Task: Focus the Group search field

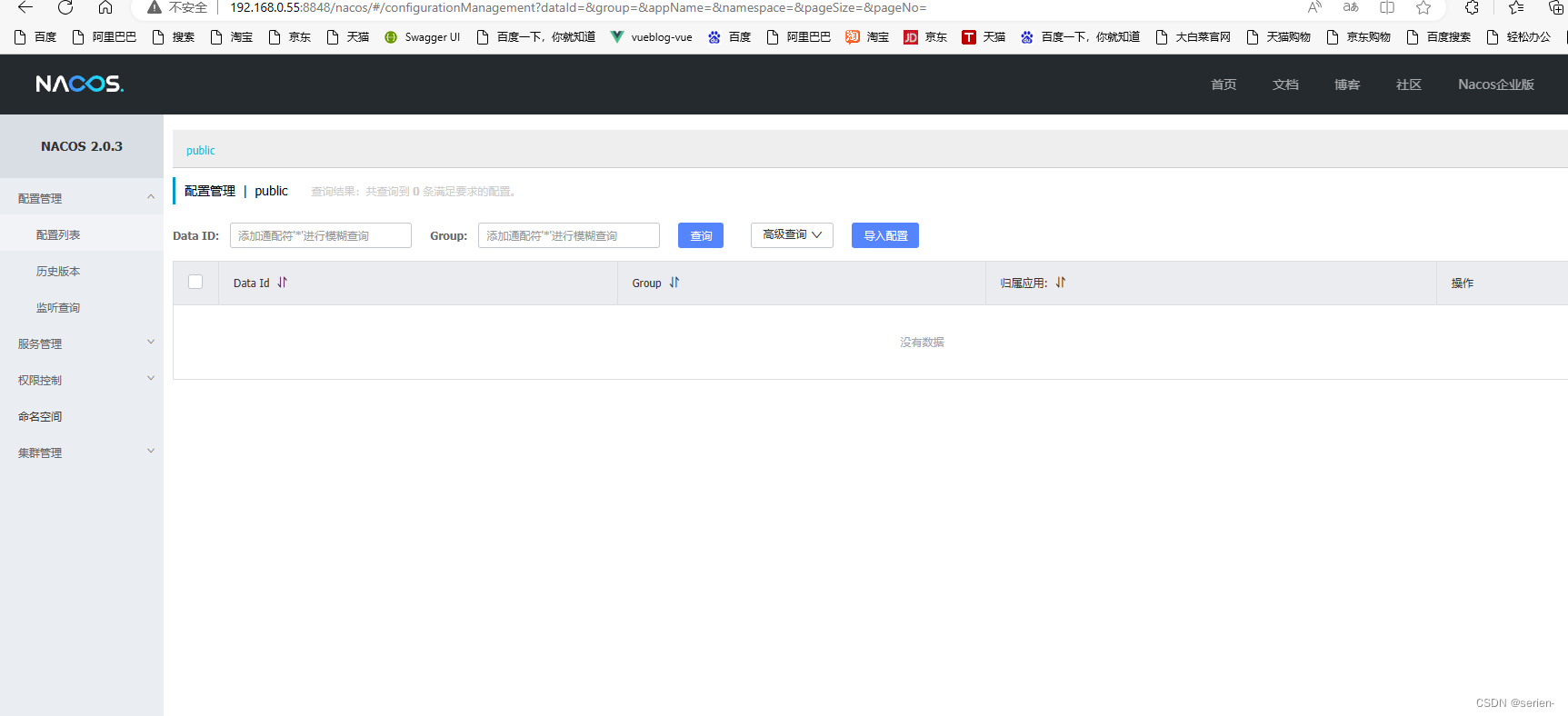Action: 569,235
